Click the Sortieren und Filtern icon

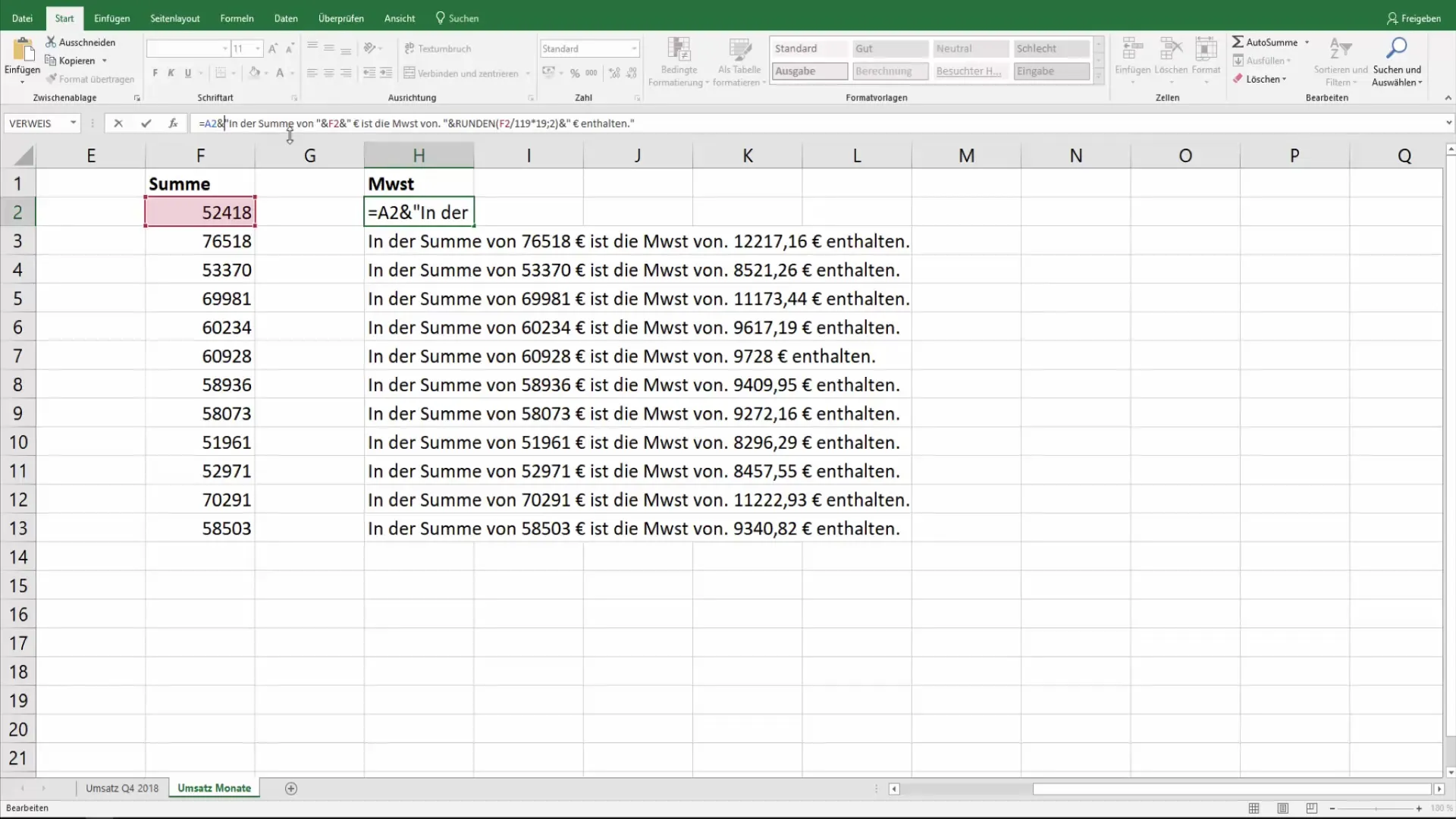1341,49
